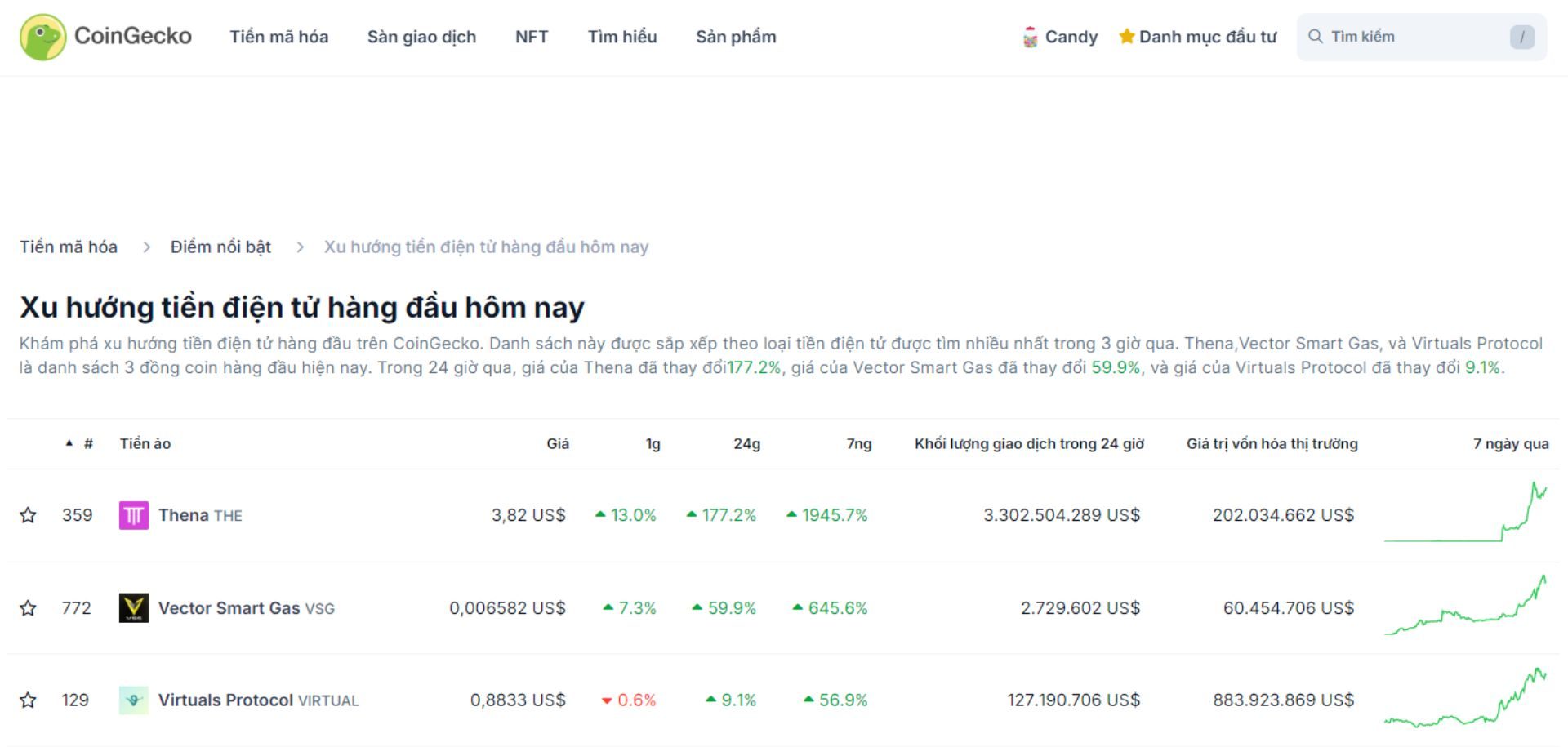Open the Tìm hiểu menu item
The height and width of the screenshot is (747, 1568).
pos(623,37)
